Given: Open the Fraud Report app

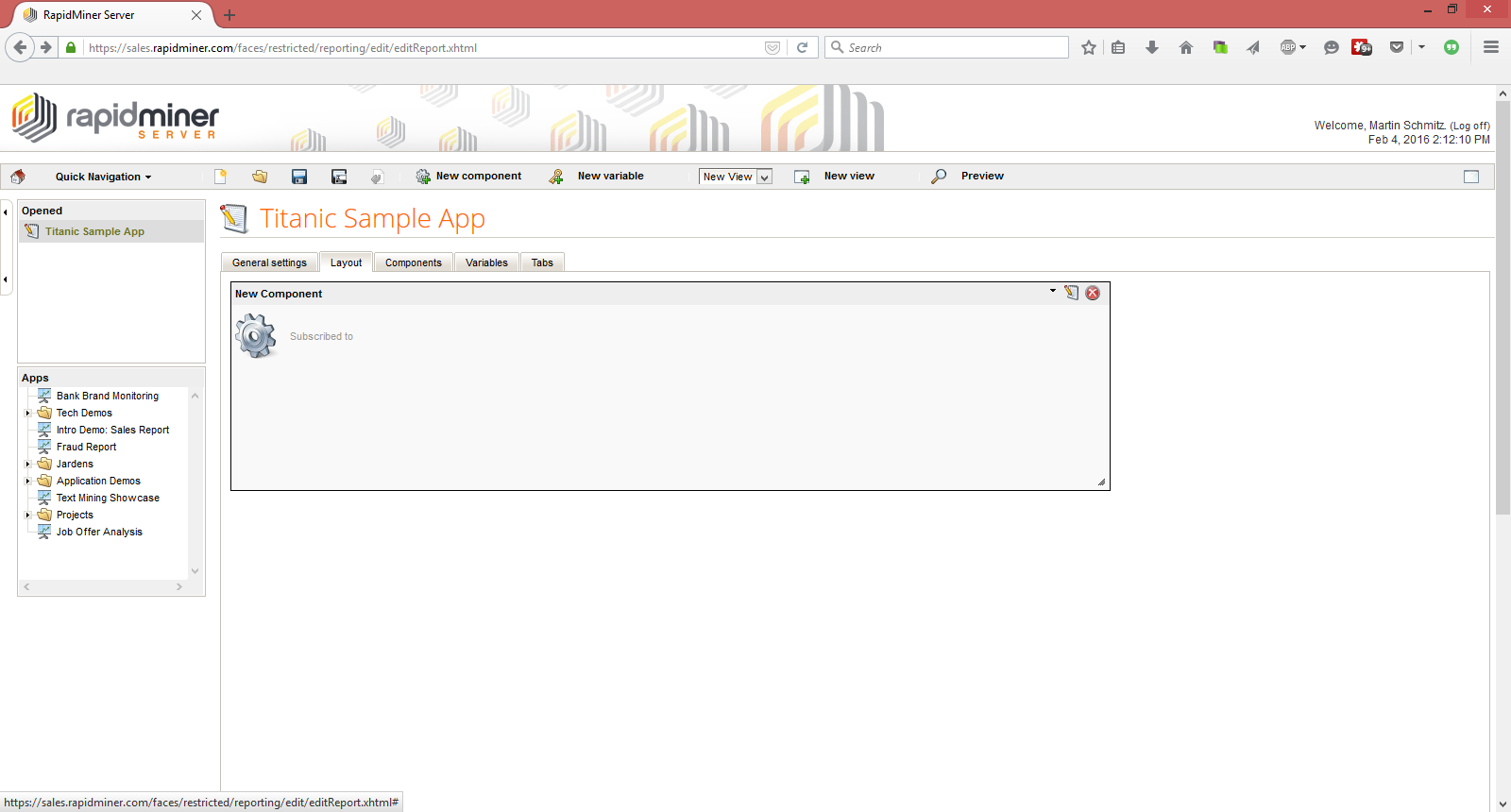Looking at the screenshot, I should 86,447.
